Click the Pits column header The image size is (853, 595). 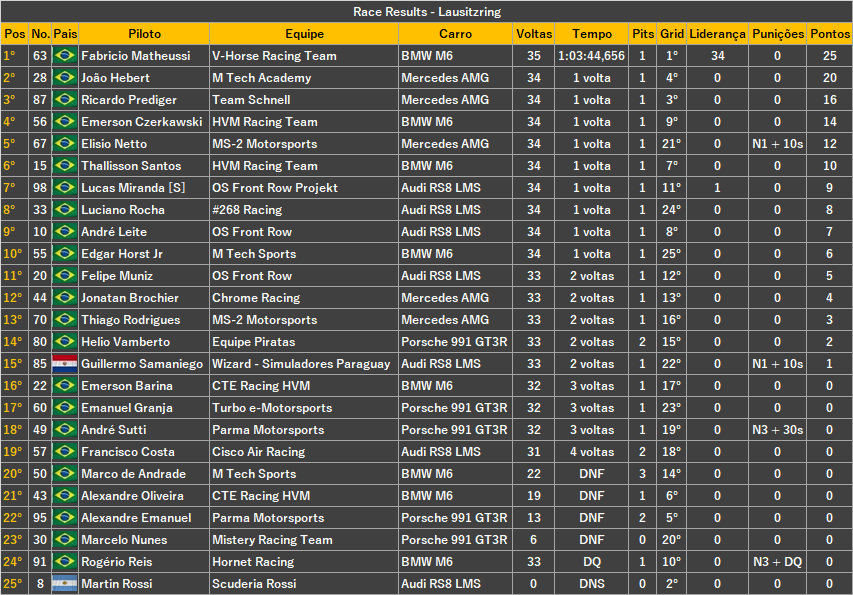point(642,34)
